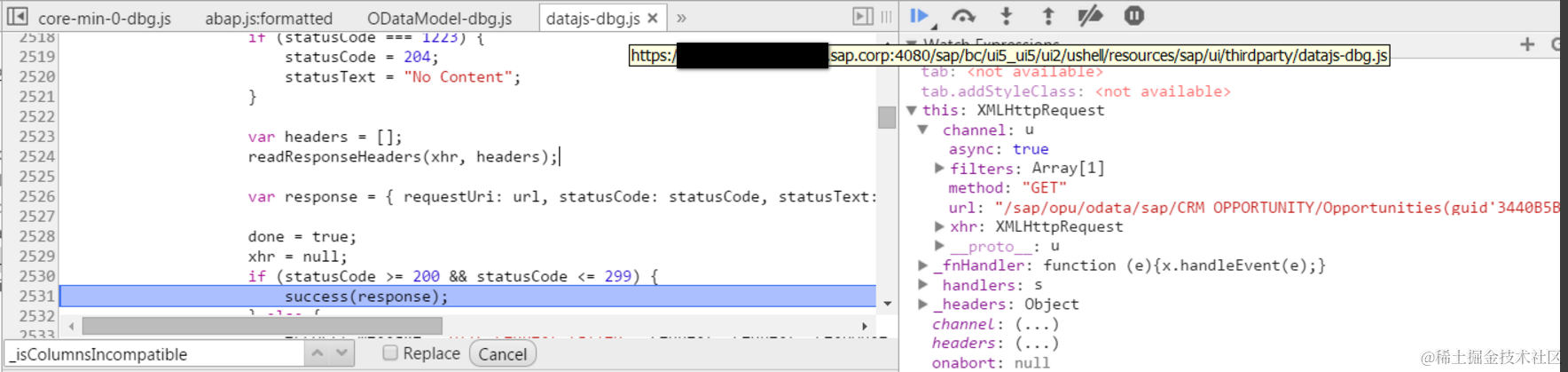Collapse the 'channel: u' node

pyautogui.click(x=923, y=131)
